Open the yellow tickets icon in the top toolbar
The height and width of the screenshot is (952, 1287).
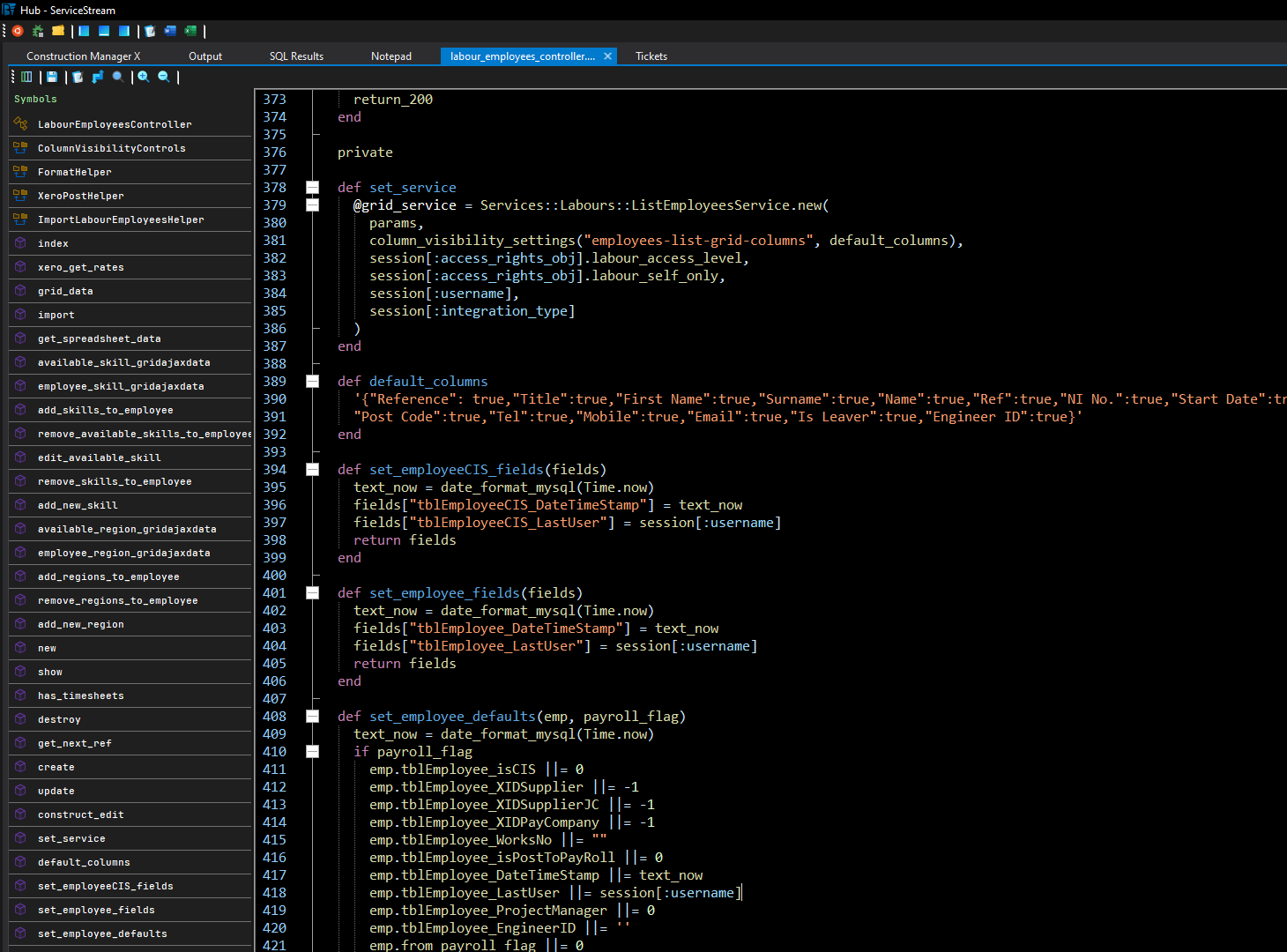coord(58,31)
